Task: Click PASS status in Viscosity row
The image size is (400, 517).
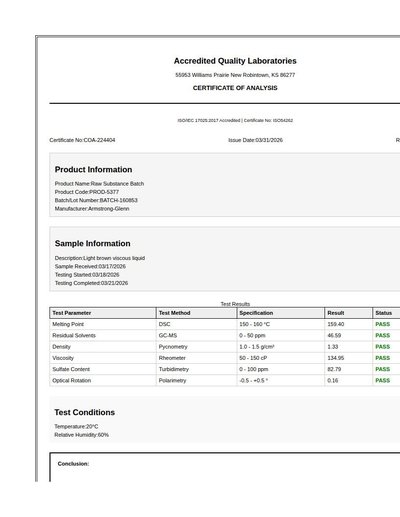Action: click(382, 358)
